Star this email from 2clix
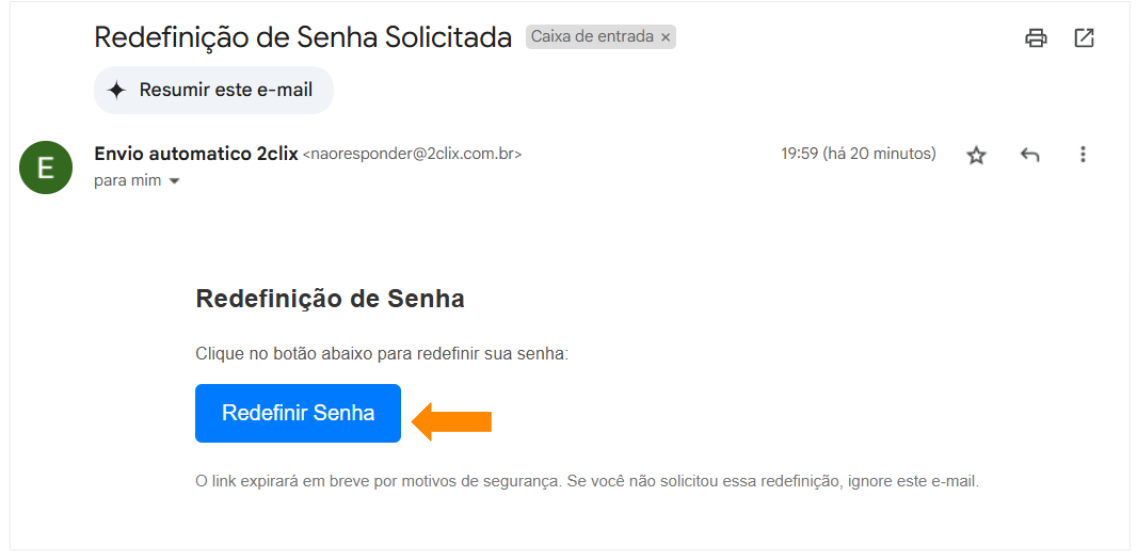 coord(976,155)
